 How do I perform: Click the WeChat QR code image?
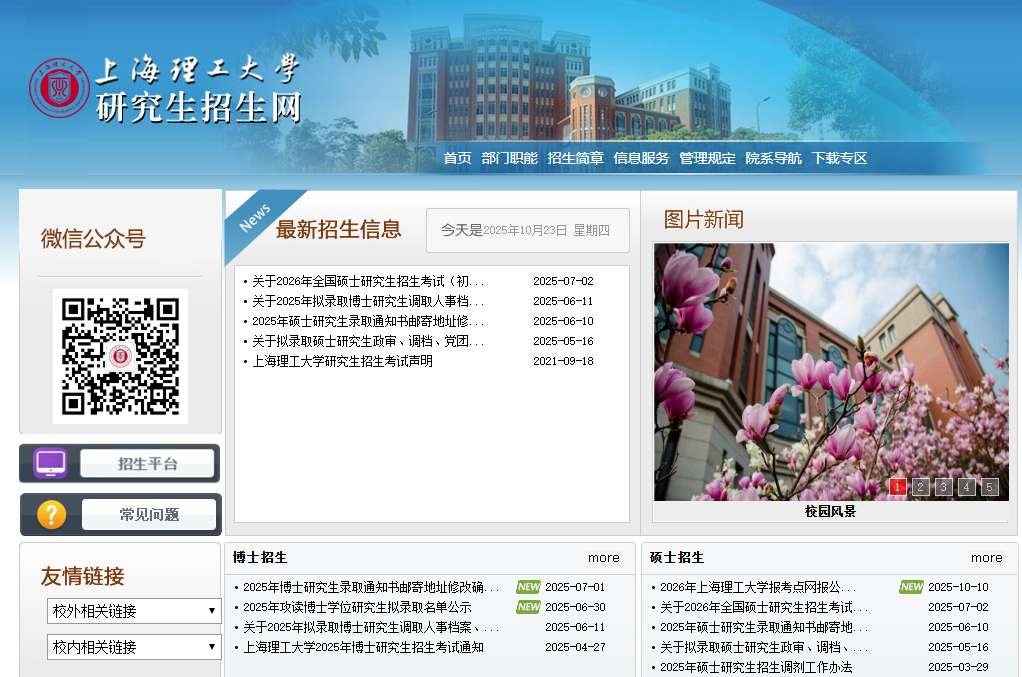pyautogui.click(x=120, y=356)
